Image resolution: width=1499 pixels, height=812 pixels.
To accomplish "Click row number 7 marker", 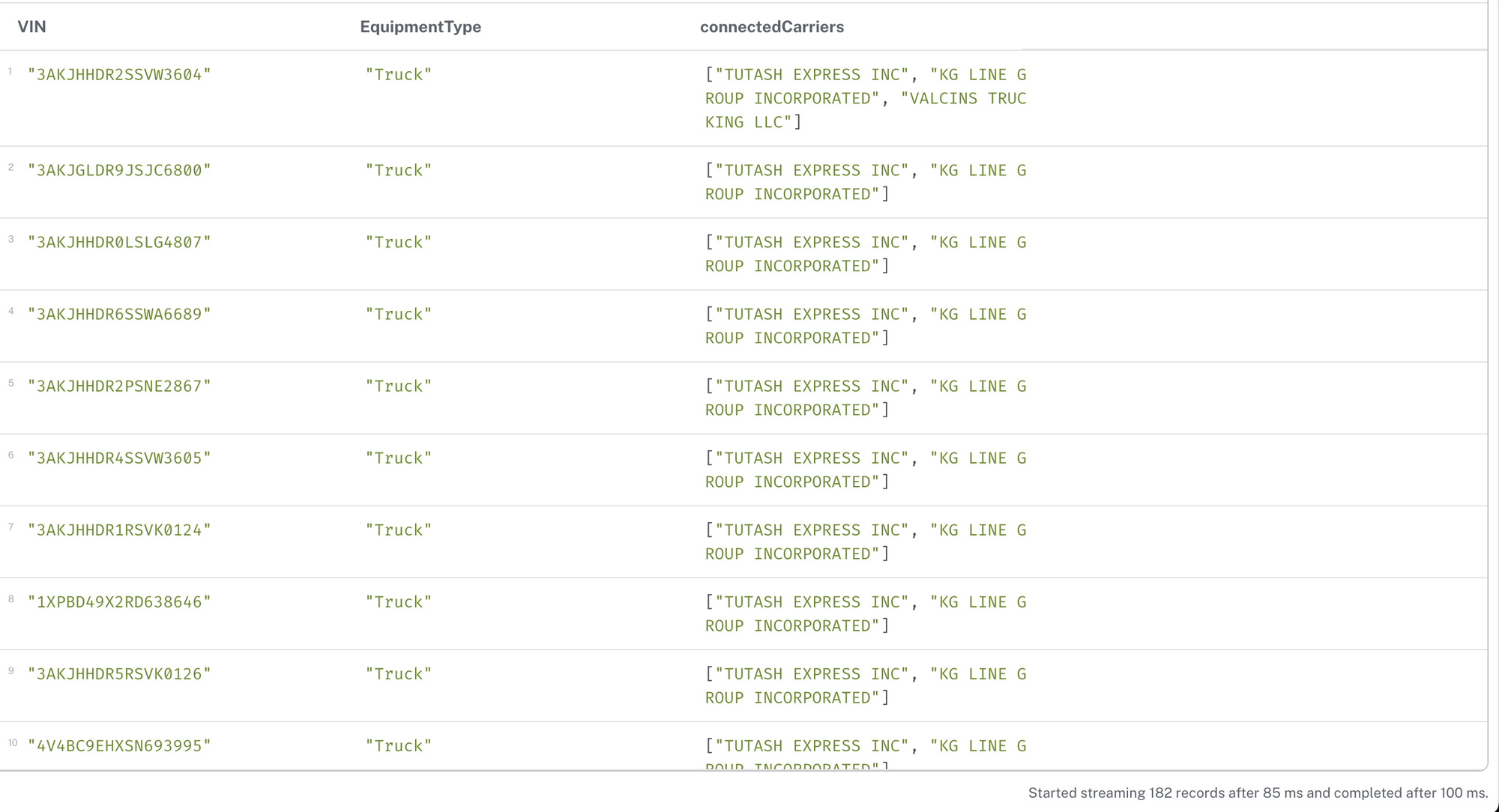I will [11, 527].
